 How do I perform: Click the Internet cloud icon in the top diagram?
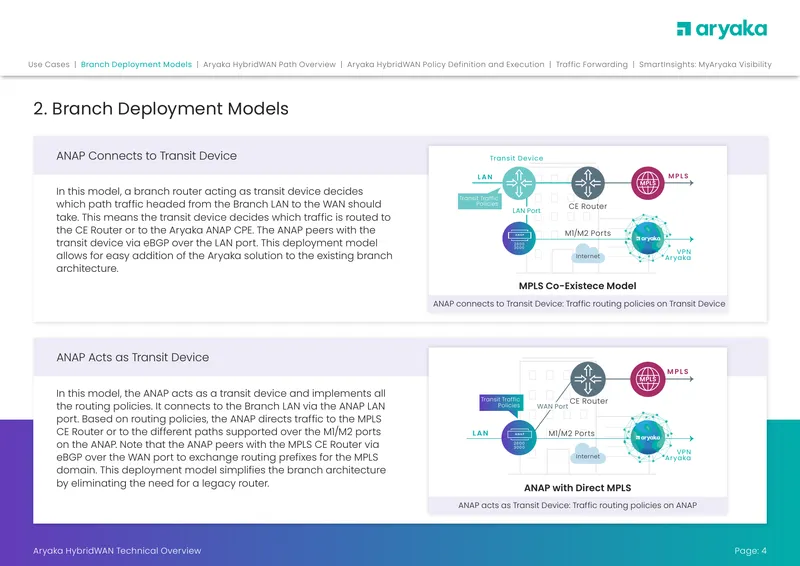click(588, 255)
